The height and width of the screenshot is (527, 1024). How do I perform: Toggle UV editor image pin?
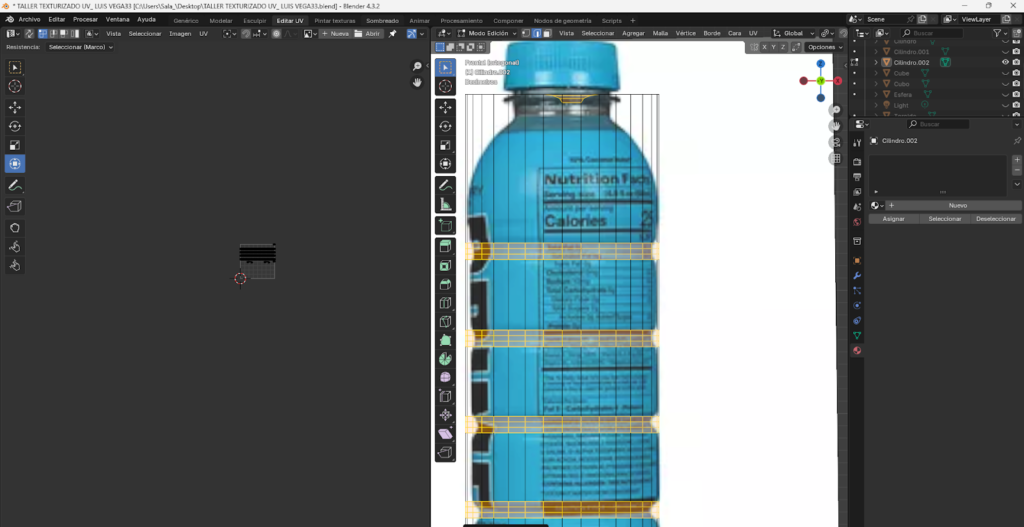pos(392,33)
